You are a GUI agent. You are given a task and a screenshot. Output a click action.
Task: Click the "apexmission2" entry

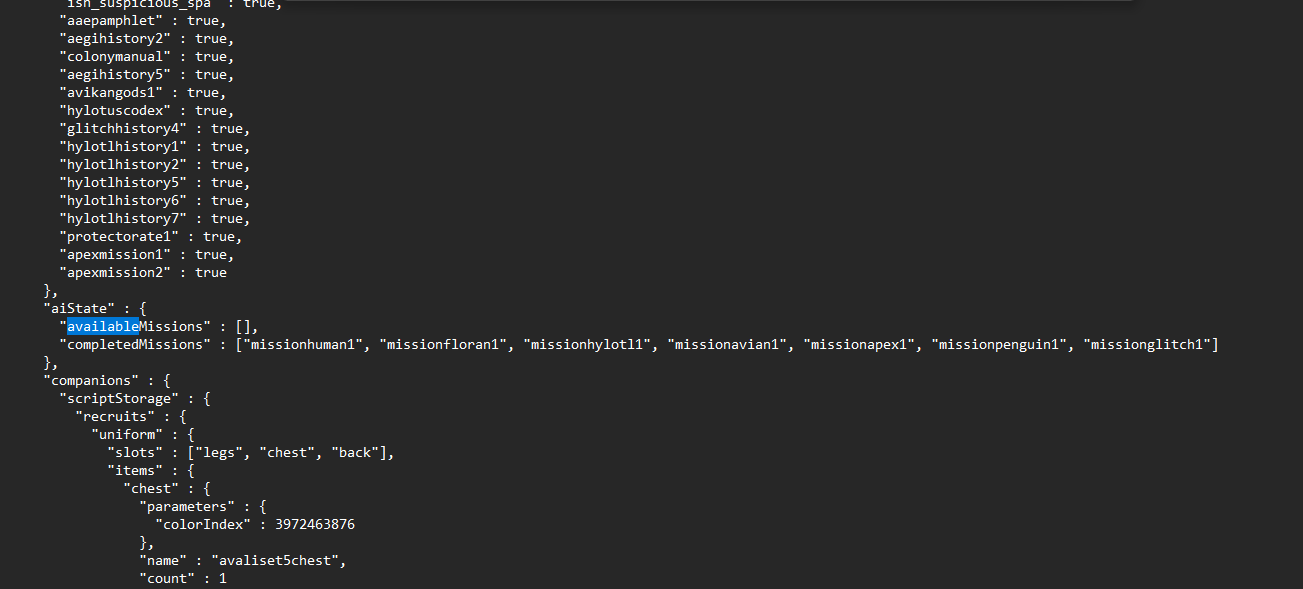click(115, 272)
